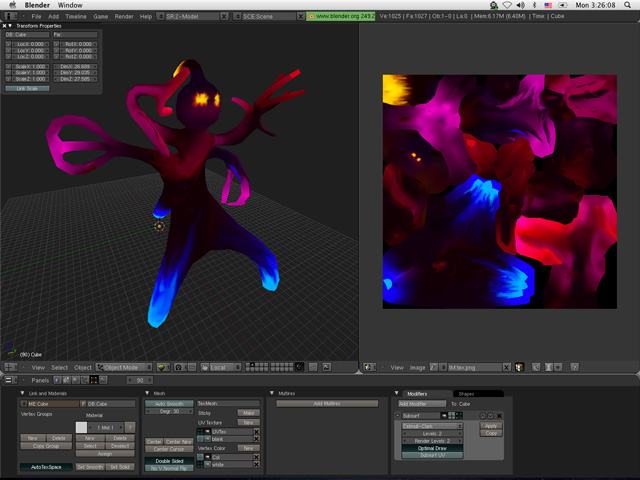
Task: Toggle Optimal Draw in Subsurf modifier
Action: pos(432,449)
